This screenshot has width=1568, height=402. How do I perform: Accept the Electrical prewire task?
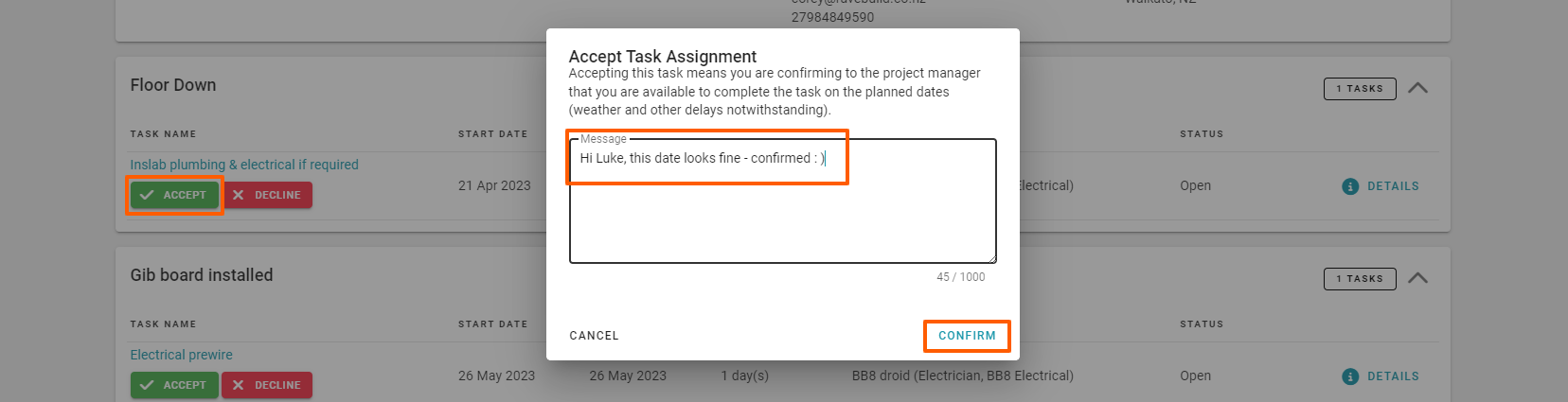tap(174, 385)
